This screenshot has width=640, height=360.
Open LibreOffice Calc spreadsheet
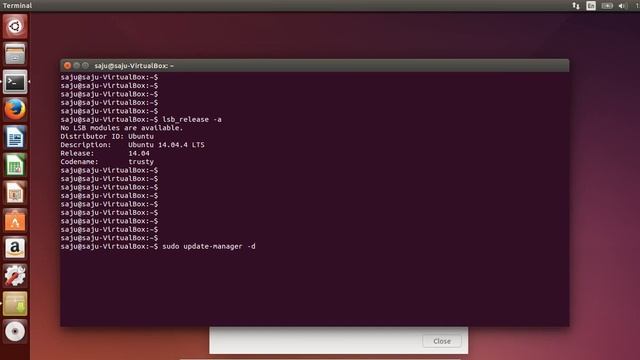15,165
